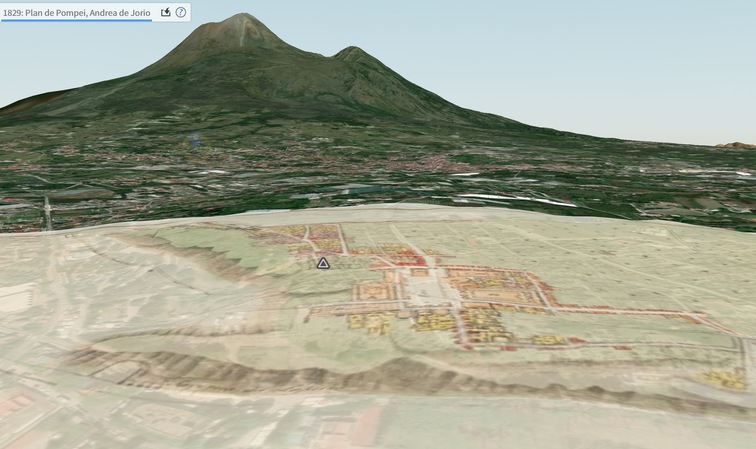Viewport: 756px width, 449px height.
Task: Select the triangle location marker on the map
Action: 323,263
